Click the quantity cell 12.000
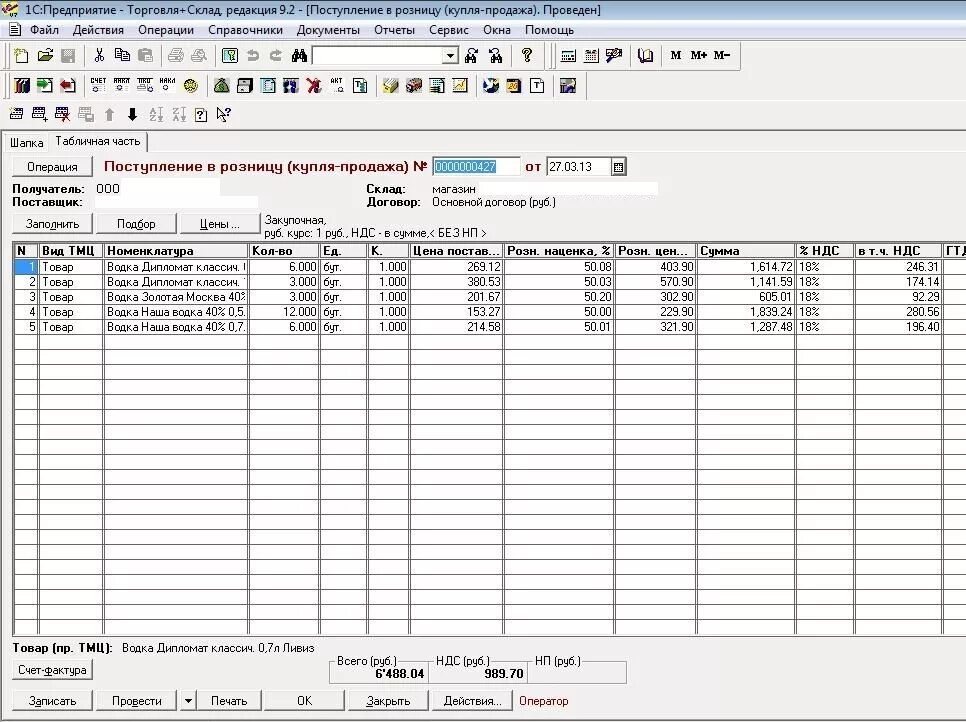The image size is (966, 722). click(284, 312)
